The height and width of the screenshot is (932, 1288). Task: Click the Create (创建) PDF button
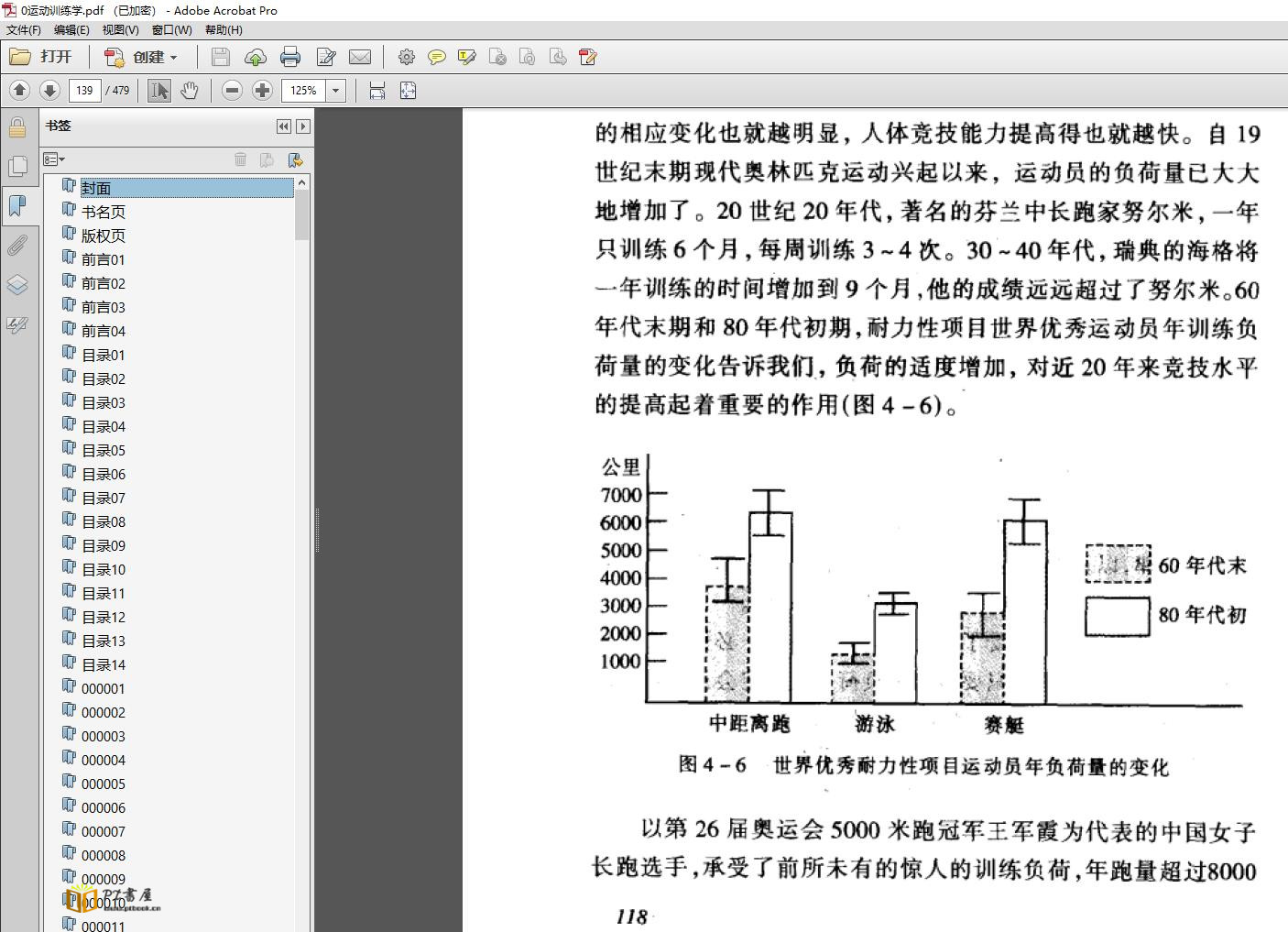coord(140,57)
